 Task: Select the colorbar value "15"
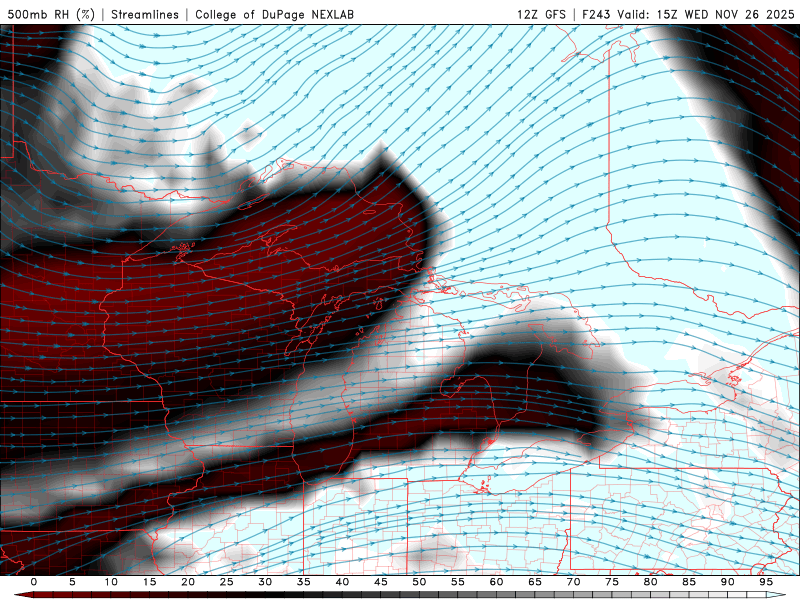pos(149,582)
